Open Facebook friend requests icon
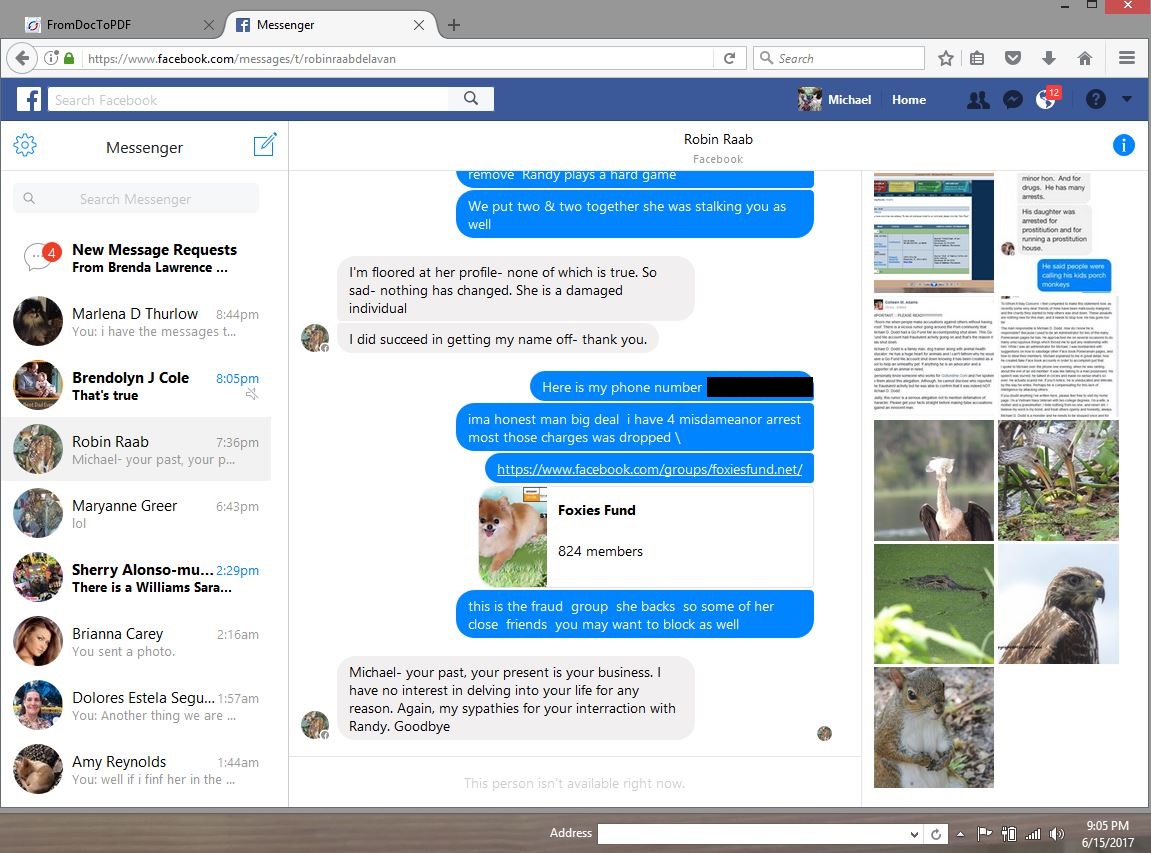 click(978, 100)
